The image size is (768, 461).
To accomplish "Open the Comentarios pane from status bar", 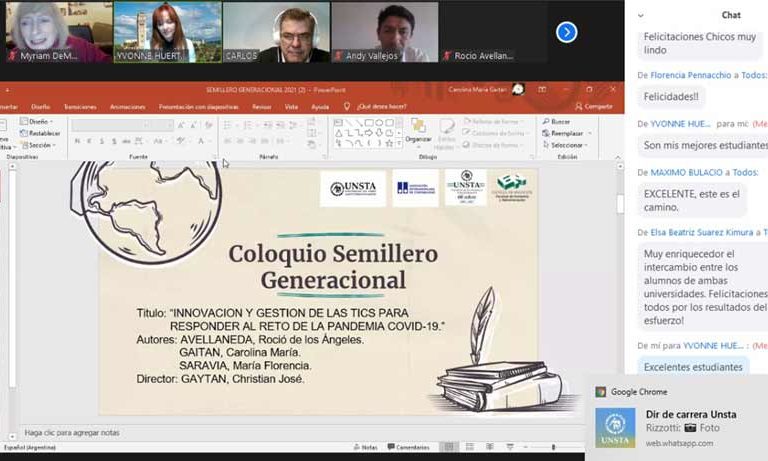I will pyautogui.click(x=412, y=447).
